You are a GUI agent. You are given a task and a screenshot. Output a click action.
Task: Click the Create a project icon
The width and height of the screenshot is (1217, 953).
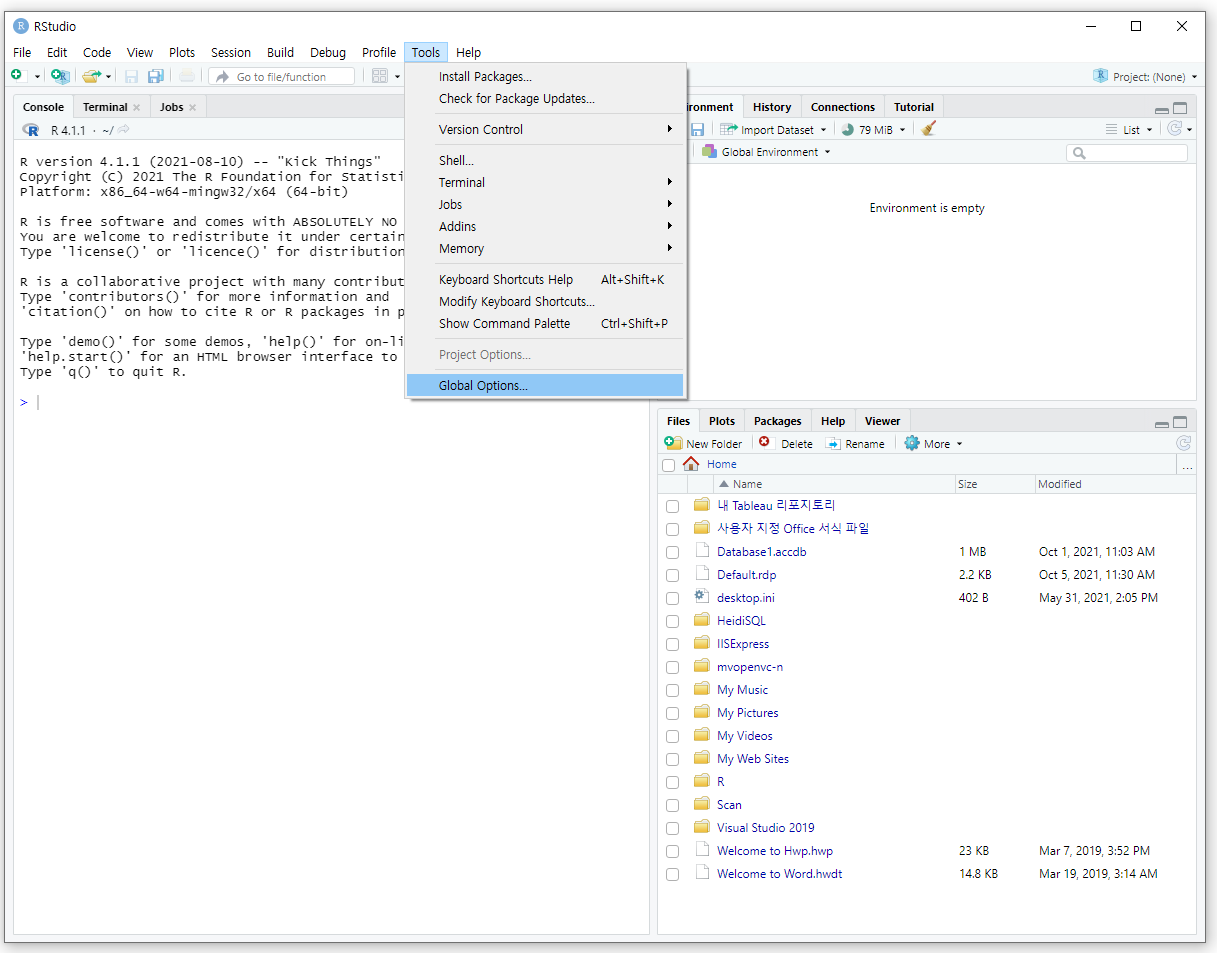tap(60, 76)
